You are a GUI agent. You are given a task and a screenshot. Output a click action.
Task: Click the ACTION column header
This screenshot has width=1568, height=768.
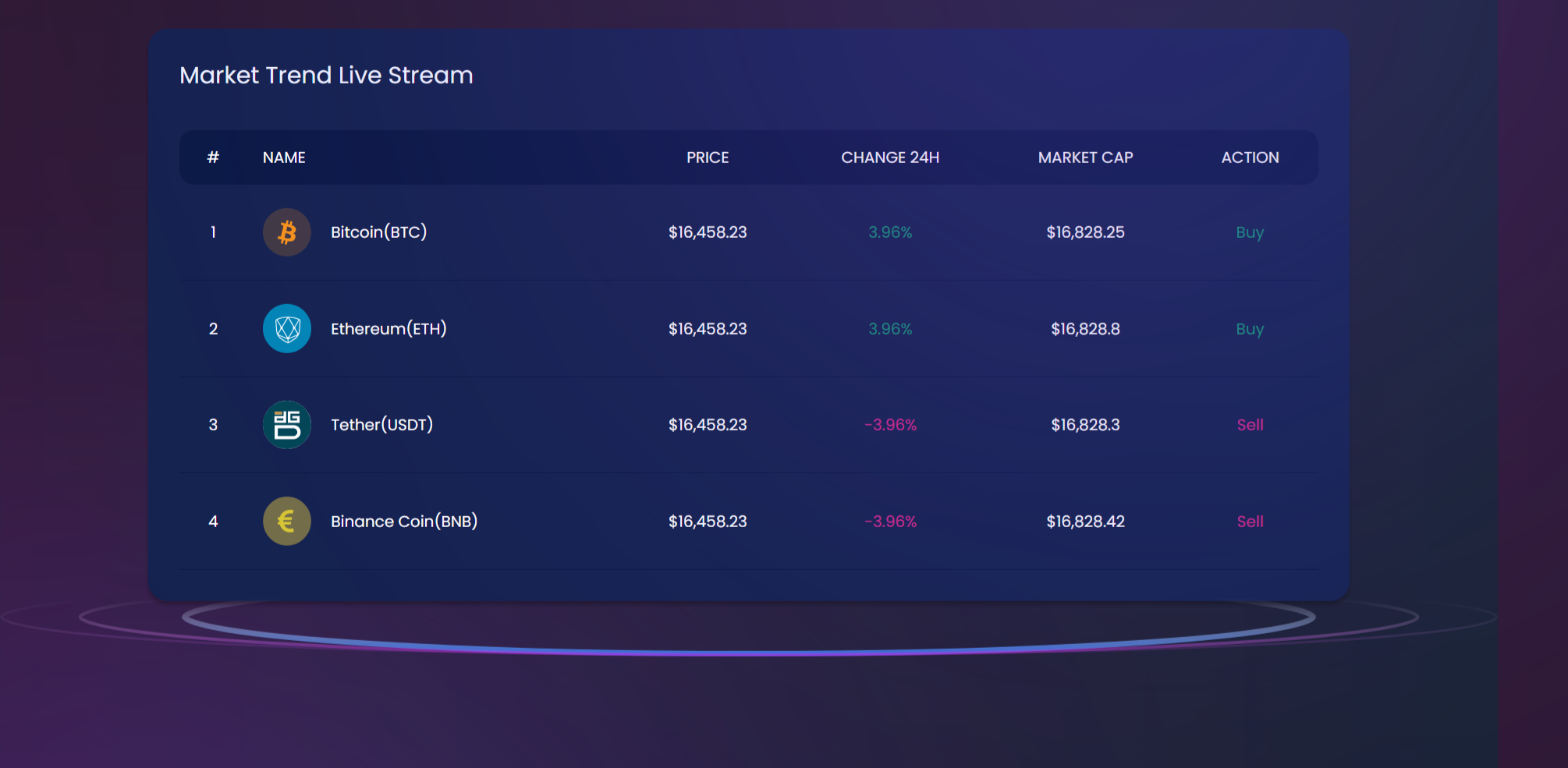tap(1250, 157)
